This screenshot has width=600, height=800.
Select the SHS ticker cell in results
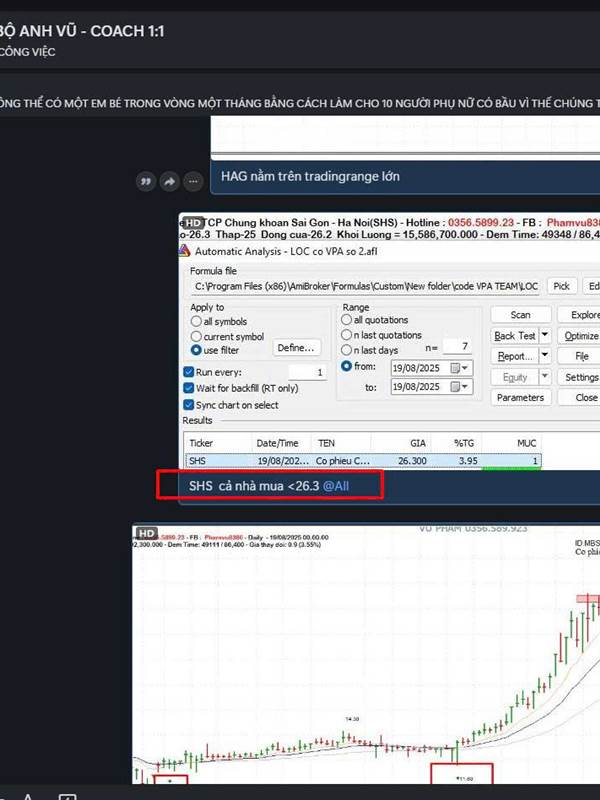pyautogui.click(x=219, y=461)
